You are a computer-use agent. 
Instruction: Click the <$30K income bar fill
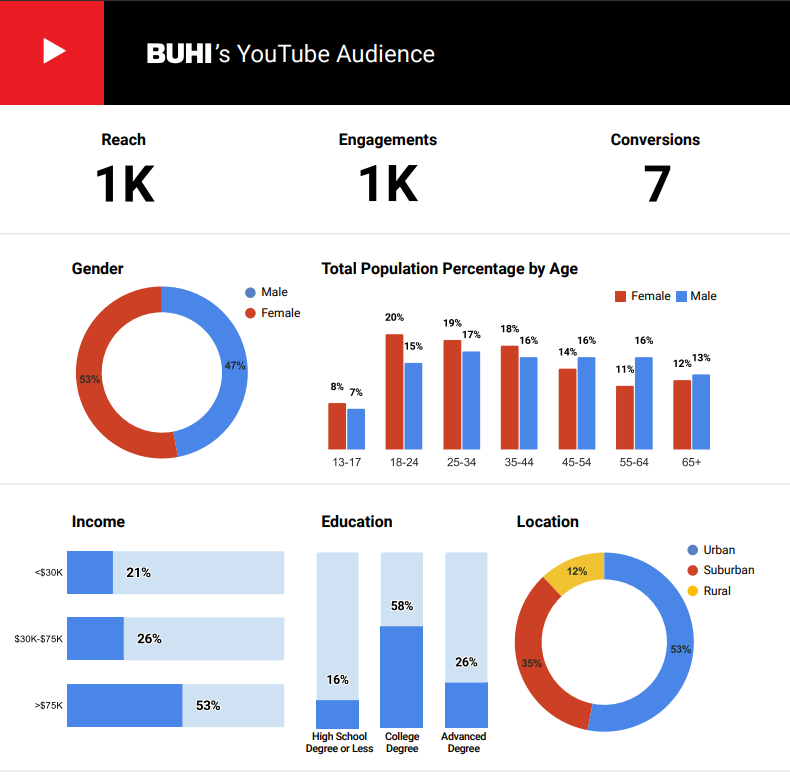pyautogui.click(x=90, y=572)
